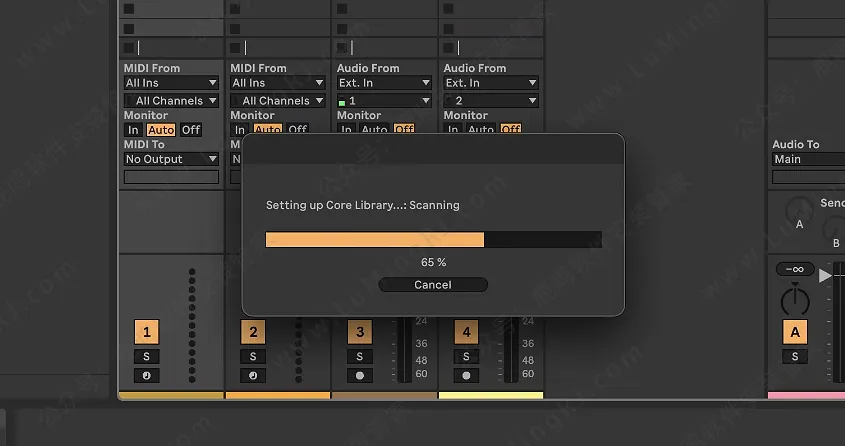This screenshot has width=845, height=446.
Task: Arm track 2 with MIDI record button
Action: coord(253,376)
